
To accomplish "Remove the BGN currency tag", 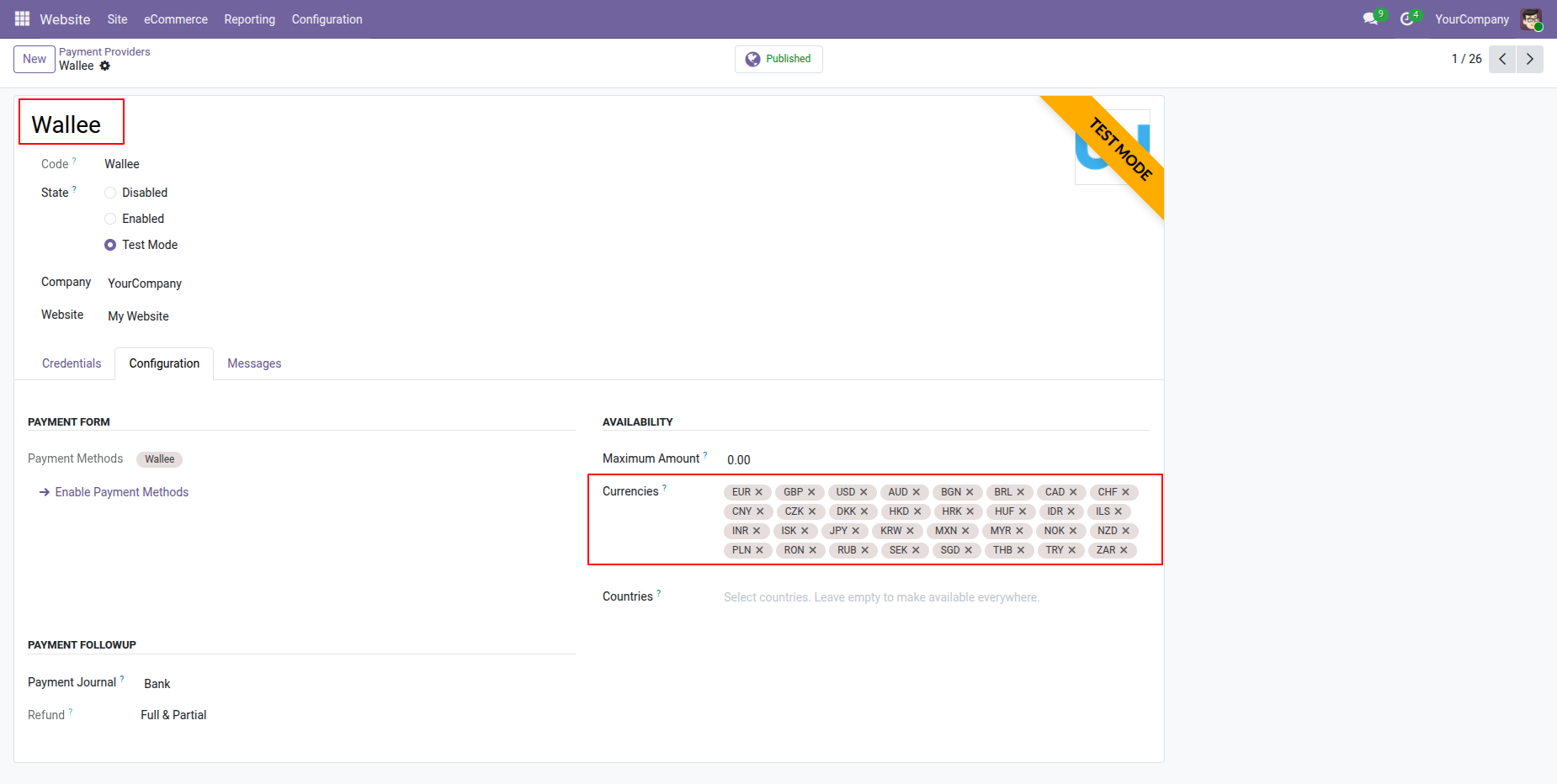I will [x=970, y=492].
